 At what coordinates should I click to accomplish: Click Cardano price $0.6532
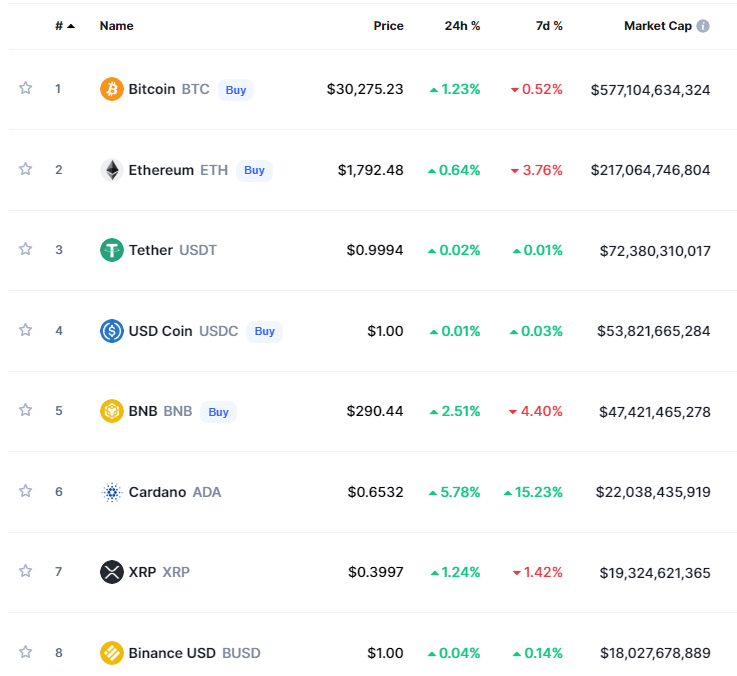point(375,492)
